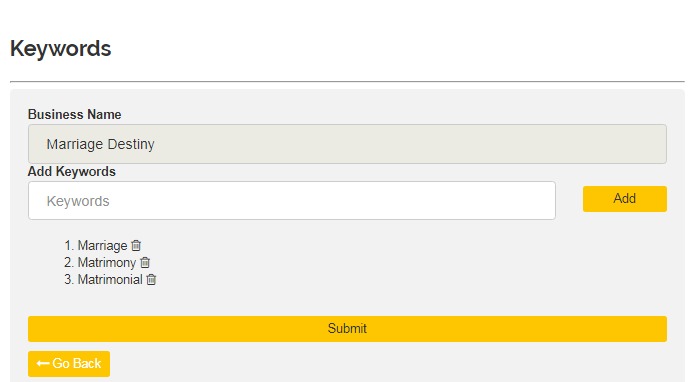Image resolution: width=691 pixels, height=382 pixels.
Task: Remove the Matrimony keyword using its trash icon
Action: (x=145, y=262)
